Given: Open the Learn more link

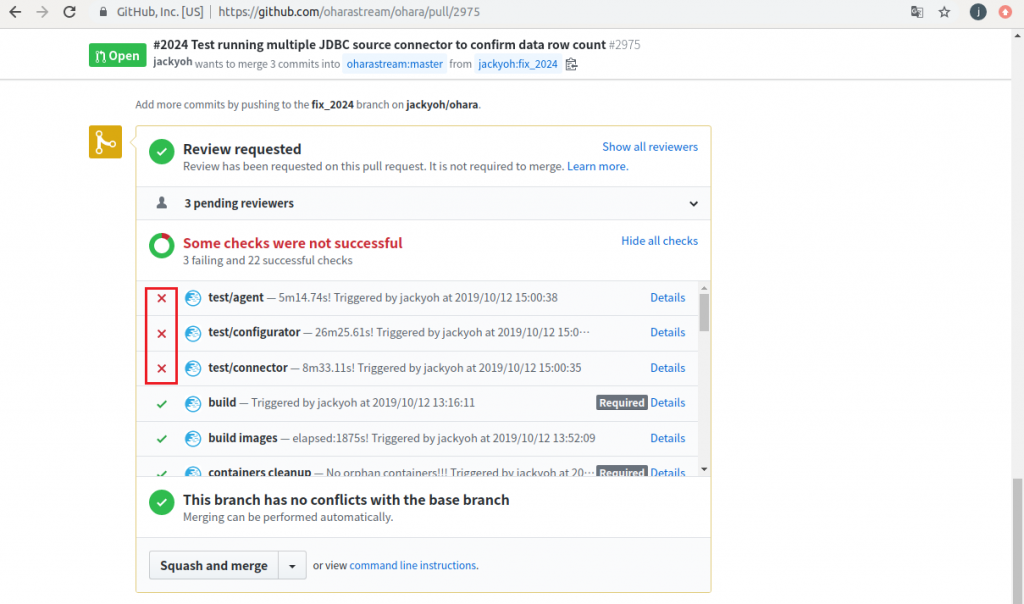Looking at the screenshot, I should pyautogui.click(x=597, y=166).
